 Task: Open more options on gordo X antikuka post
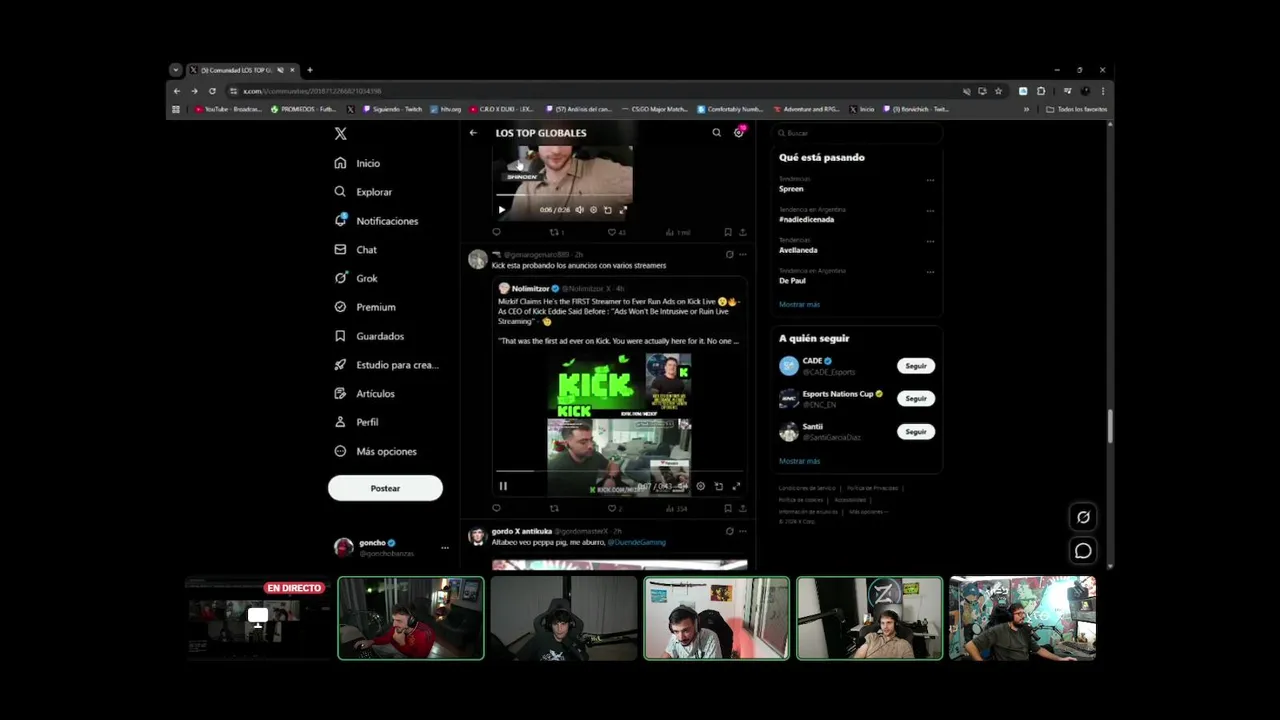click(742, 531)
